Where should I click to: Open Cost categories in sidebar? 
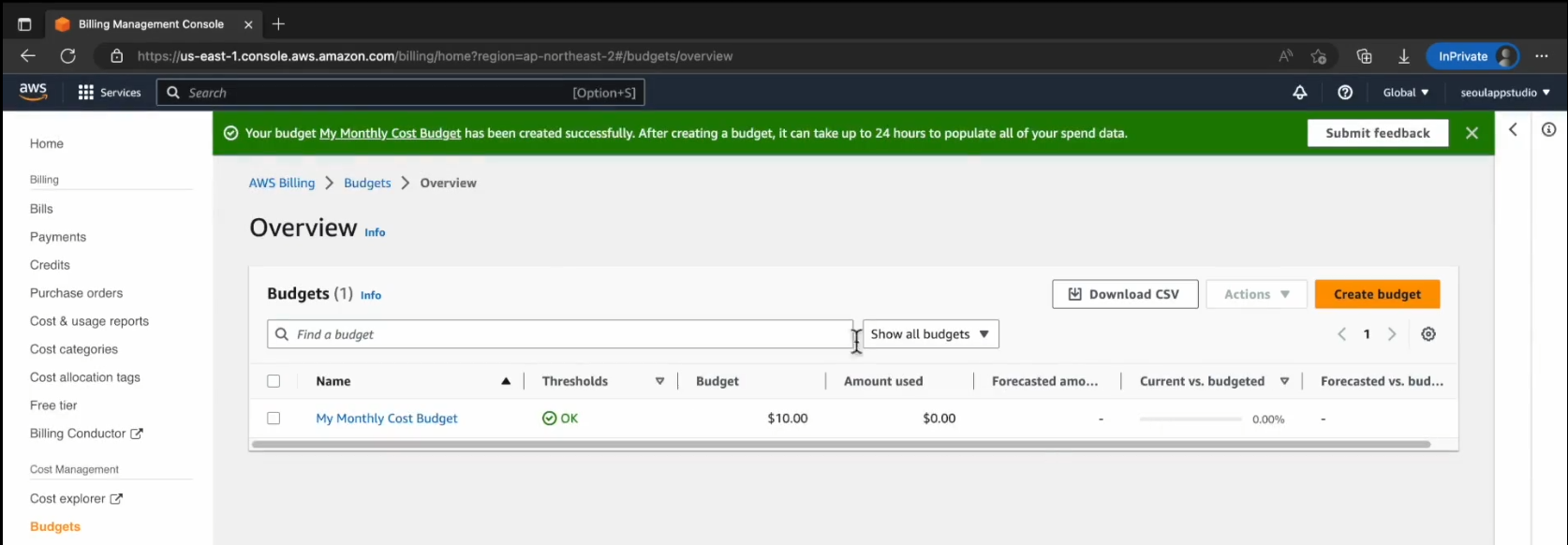click(x=74, y=349)
